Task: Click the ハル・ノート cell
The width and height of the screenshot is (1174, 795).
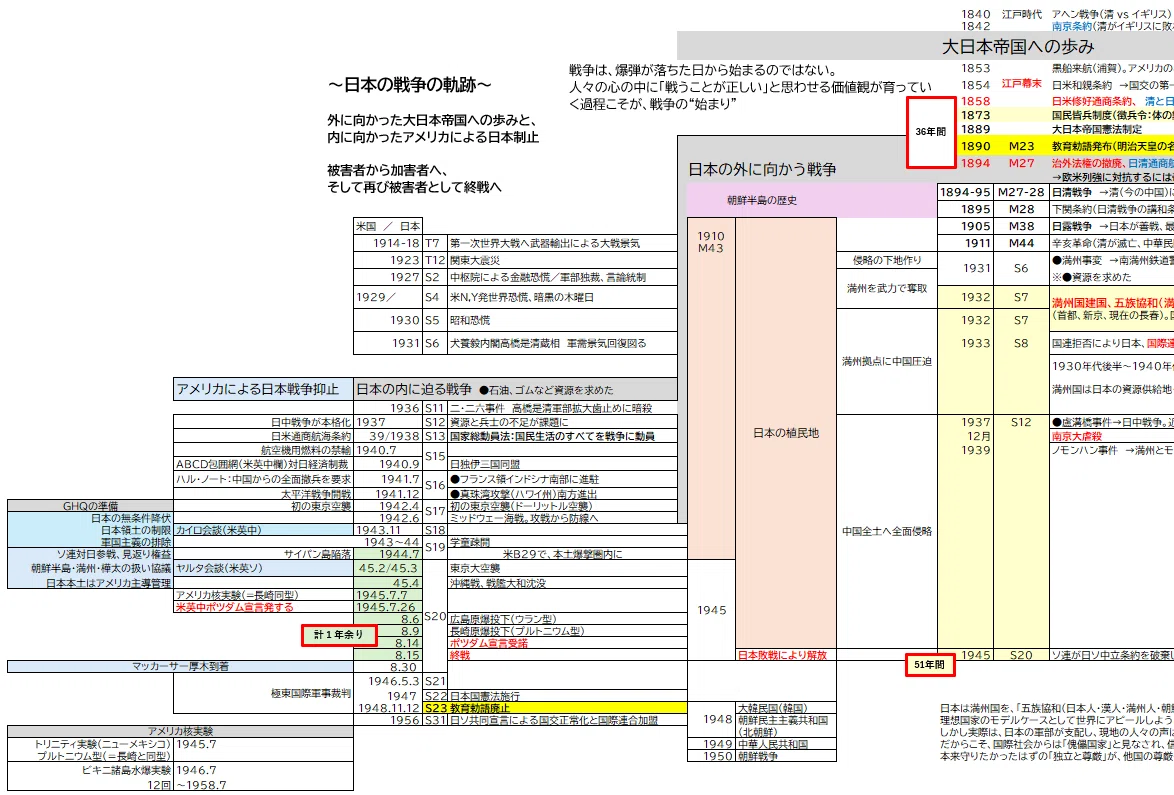Action: click(263, 479)
